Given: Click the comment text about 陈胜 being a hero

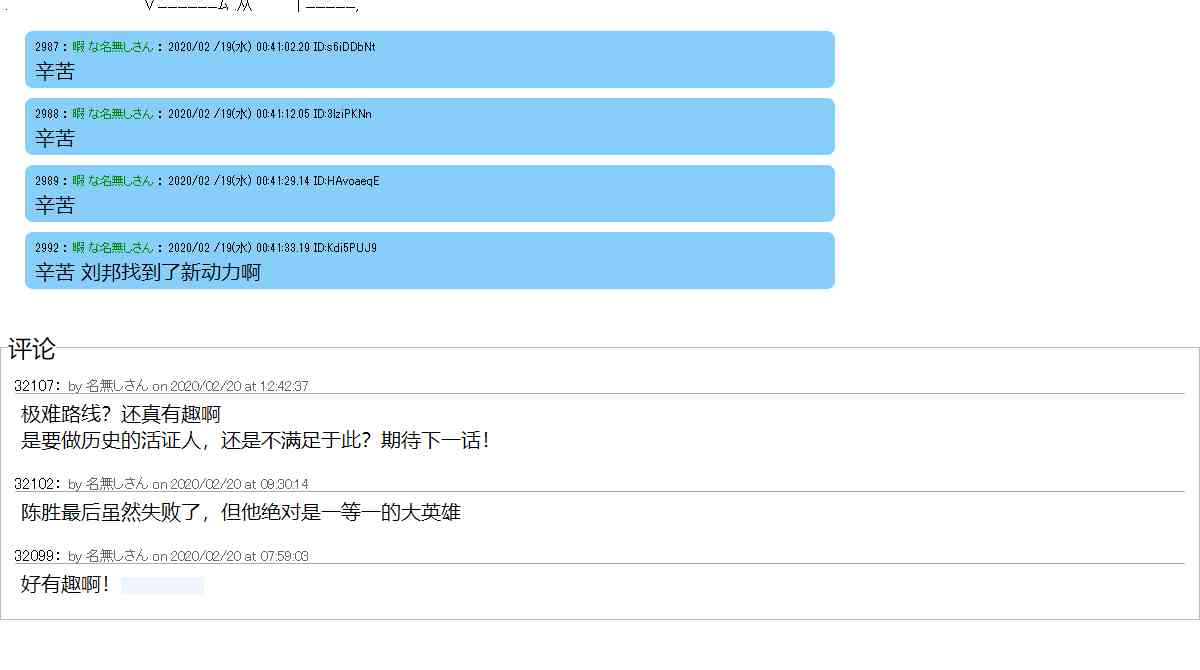Looking at the screenshot, I should click(x=240, y=513).
